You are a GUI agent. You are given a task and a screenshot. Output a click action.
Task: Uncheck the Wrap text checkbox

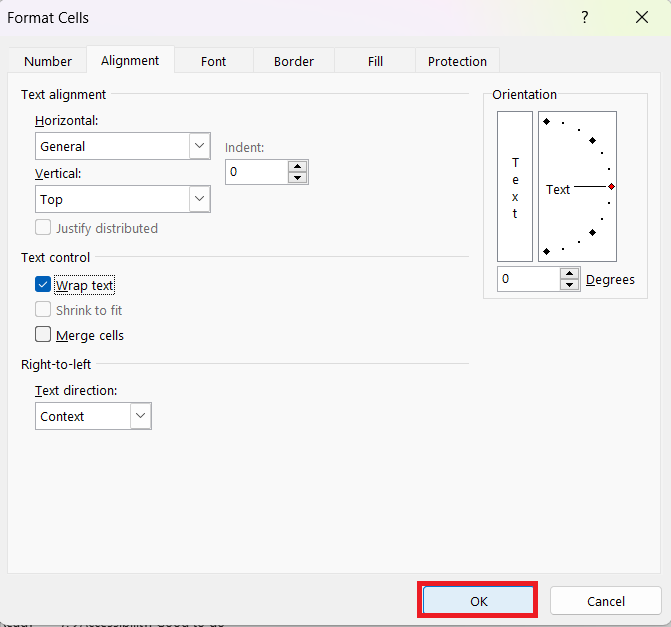coord(43,284)
